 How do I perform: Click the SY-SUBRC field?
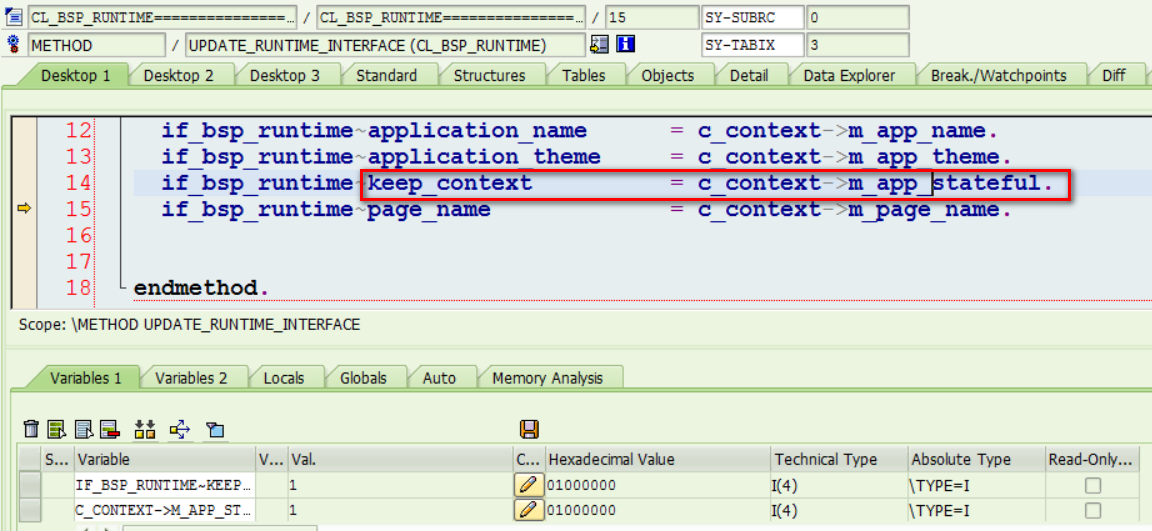click(x=752, y=17)
